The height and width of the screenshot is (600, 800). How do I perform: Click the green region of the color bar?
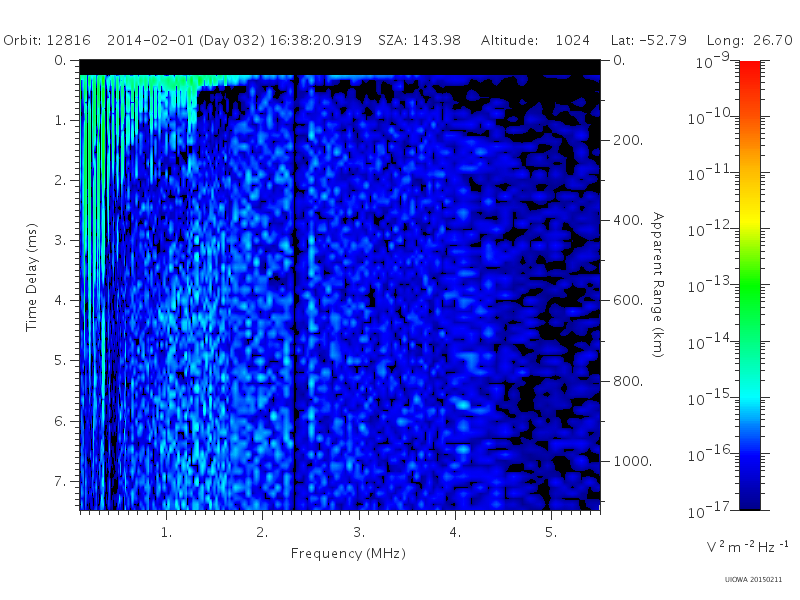click(x=749, y=296)
